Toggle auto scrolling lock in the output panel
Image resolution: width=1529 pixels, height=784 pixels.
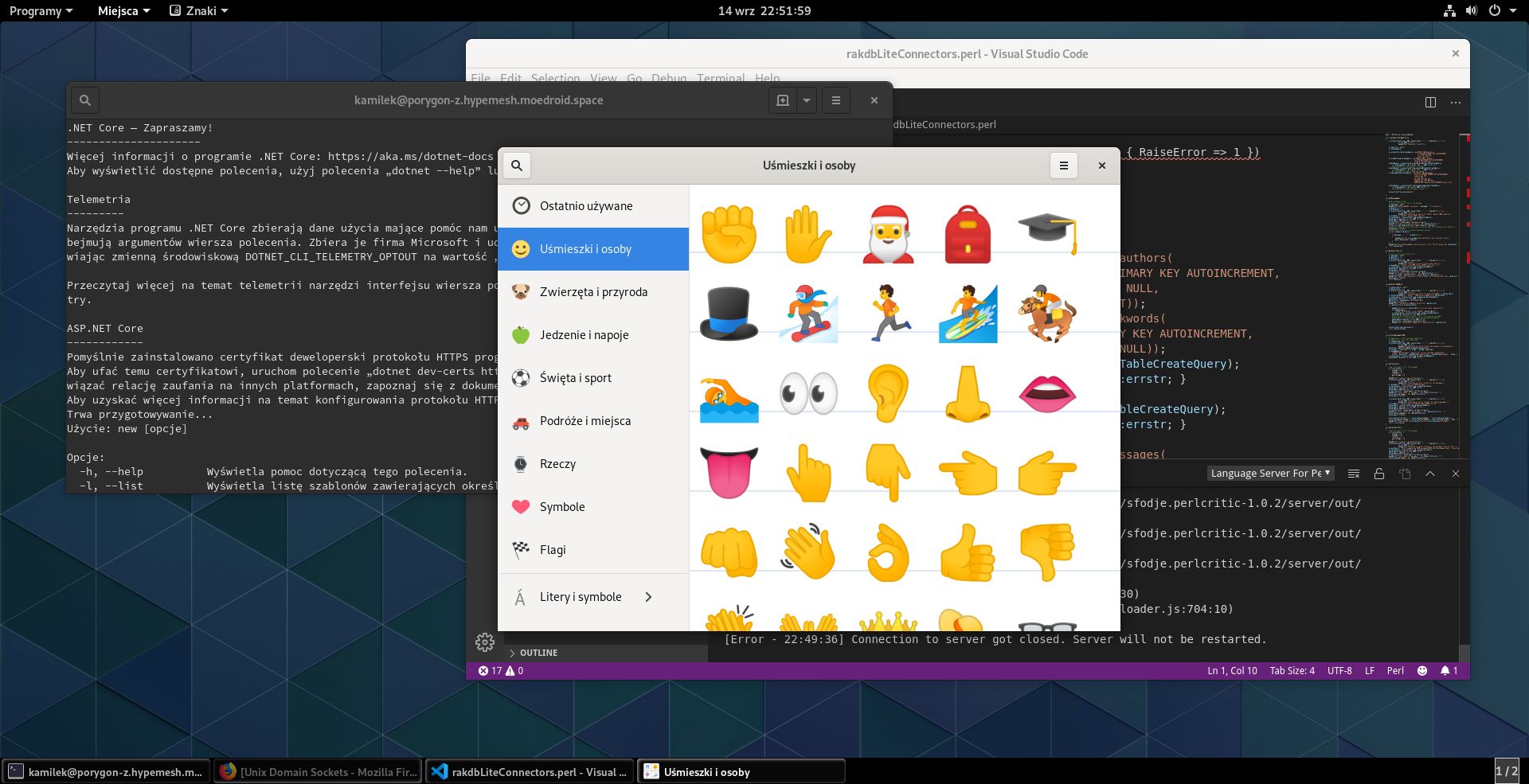pyautogui.click(x=1378, y=473)
